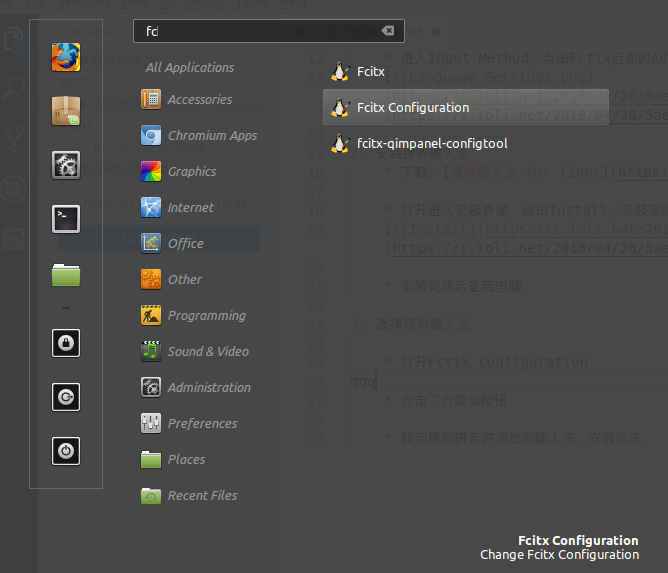Clear the search field with backspace icon

point(388,31)
